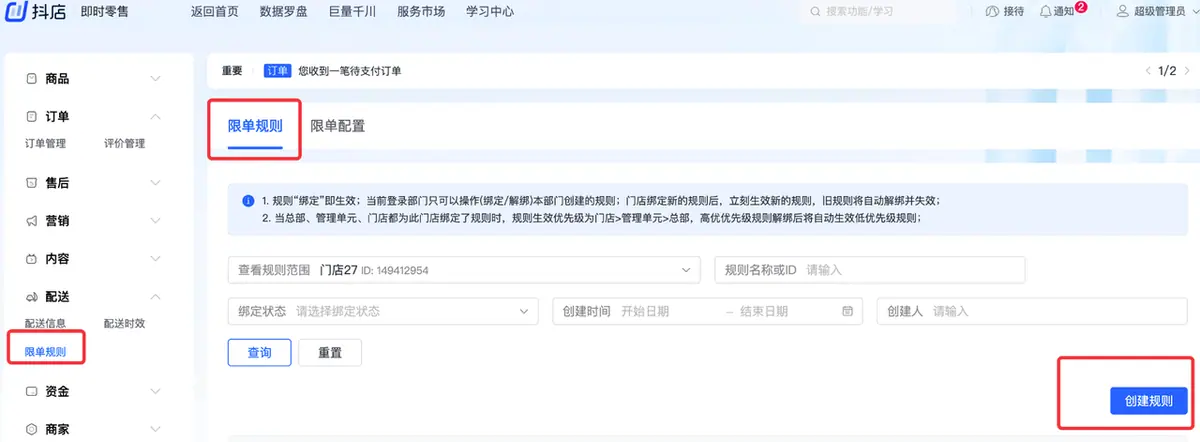
Task: Expand the 资金 menu chevron
Action: pos(155,391)
